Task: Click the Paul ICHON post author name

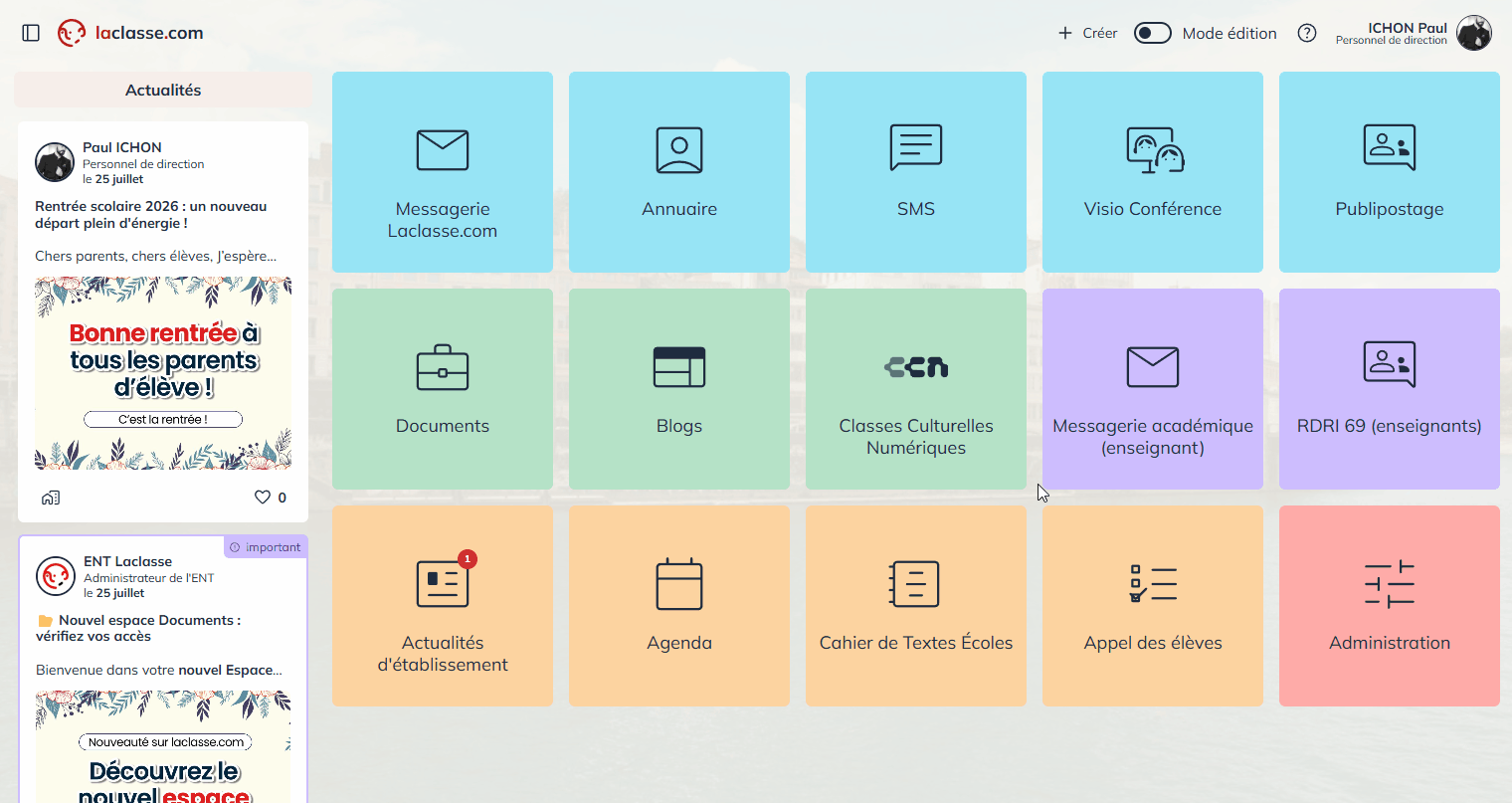Action: pyautogui.click(x=122, y=147)
